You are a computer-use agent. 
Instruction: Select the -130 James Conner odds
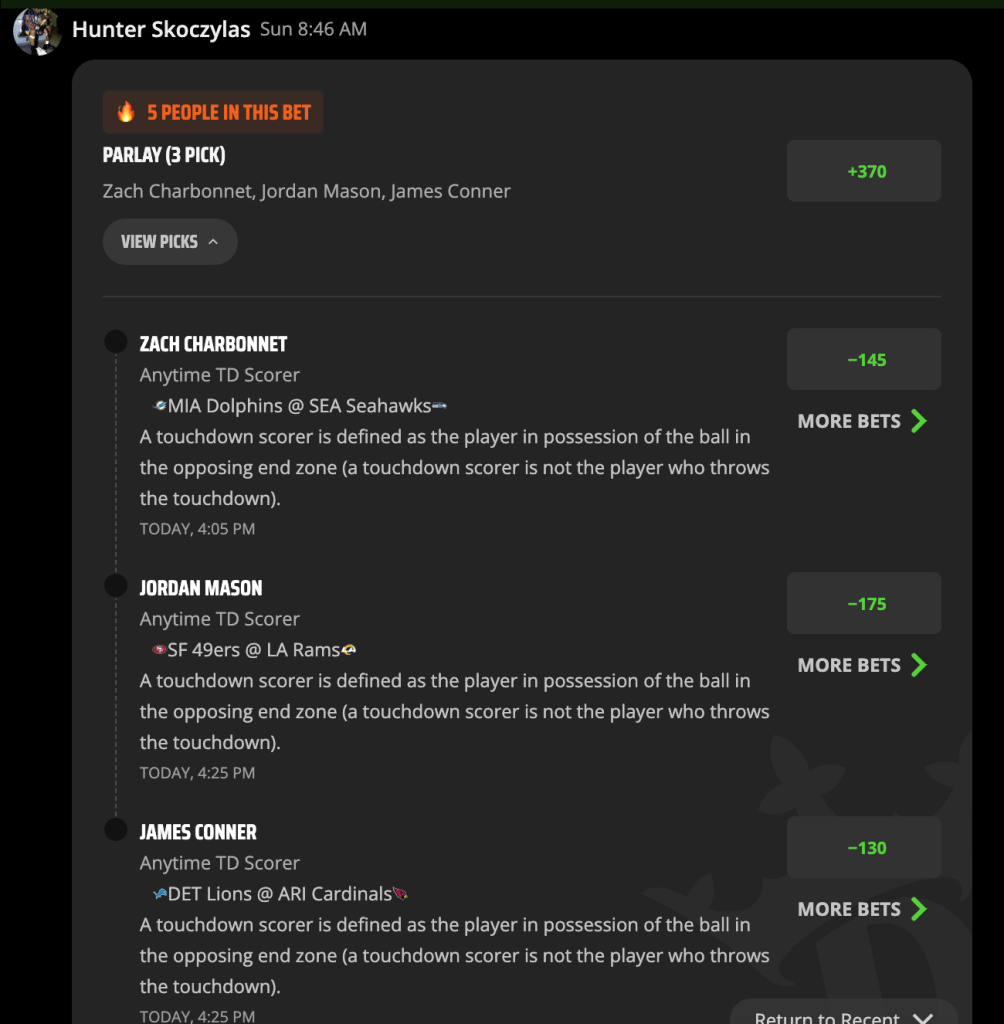coord(864,847)
